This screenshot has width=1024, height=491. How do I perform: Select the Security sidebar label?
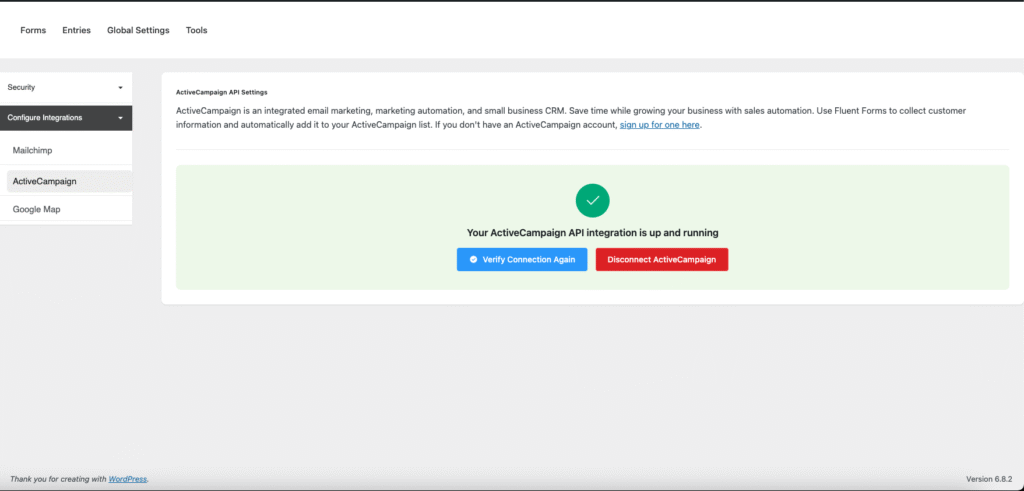coord(21,88)
